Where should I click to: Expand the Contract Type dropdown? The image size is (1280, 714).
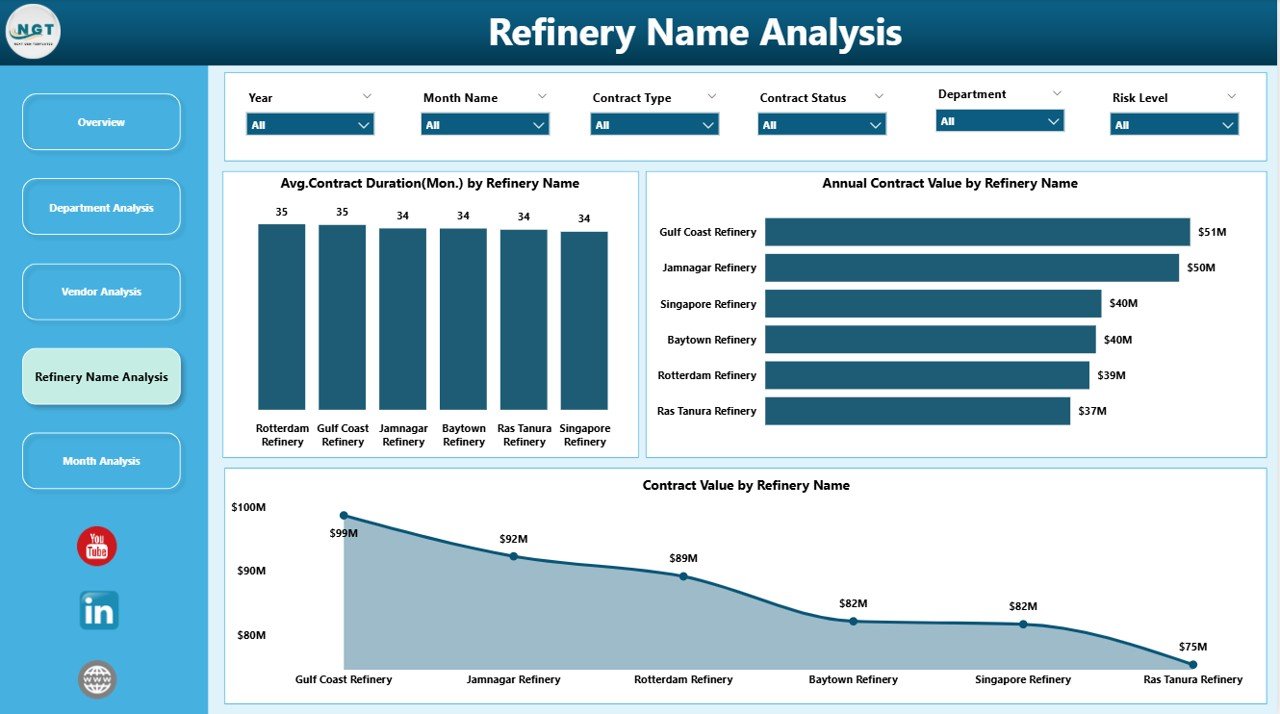point(710,124)
